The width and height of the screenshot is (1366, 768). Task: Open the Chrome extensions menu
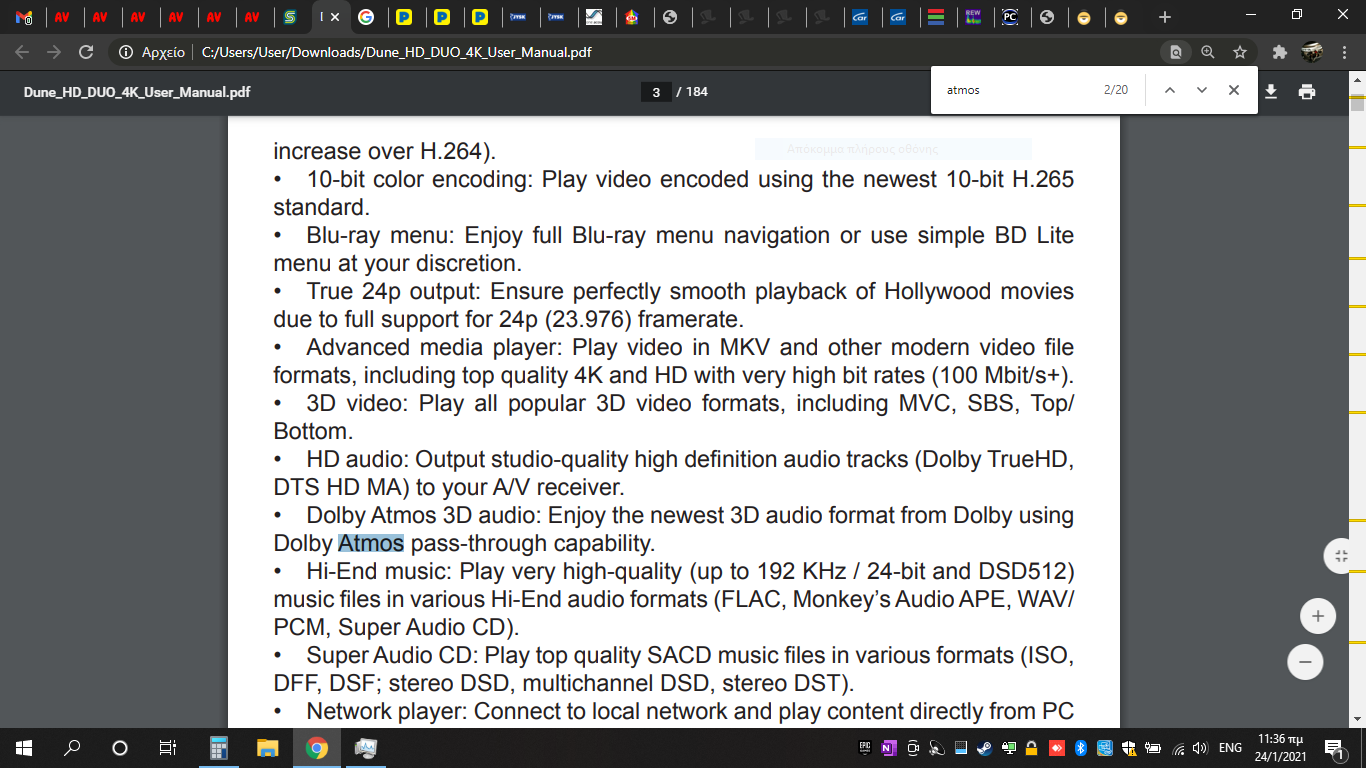(x=1279, y=52)
